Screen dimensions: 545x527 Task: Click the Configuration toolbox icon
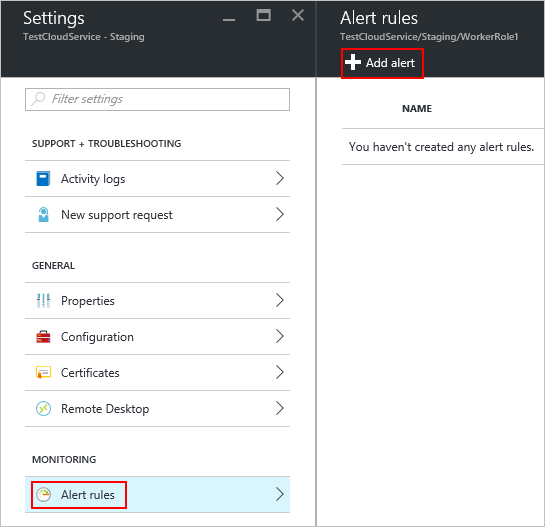43,337
